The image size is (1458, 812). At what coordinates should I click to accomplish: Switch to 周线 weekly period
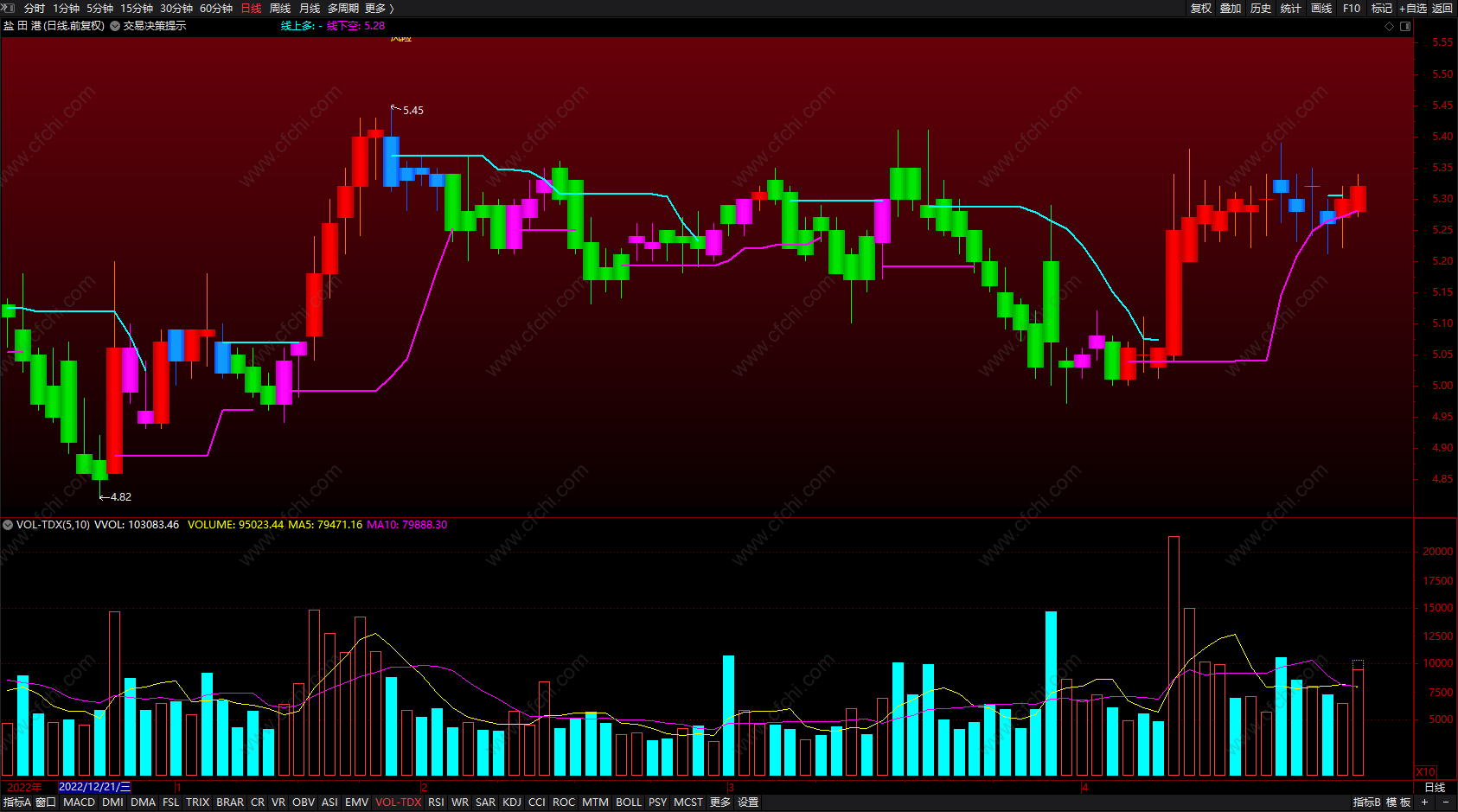click(280, 8)
